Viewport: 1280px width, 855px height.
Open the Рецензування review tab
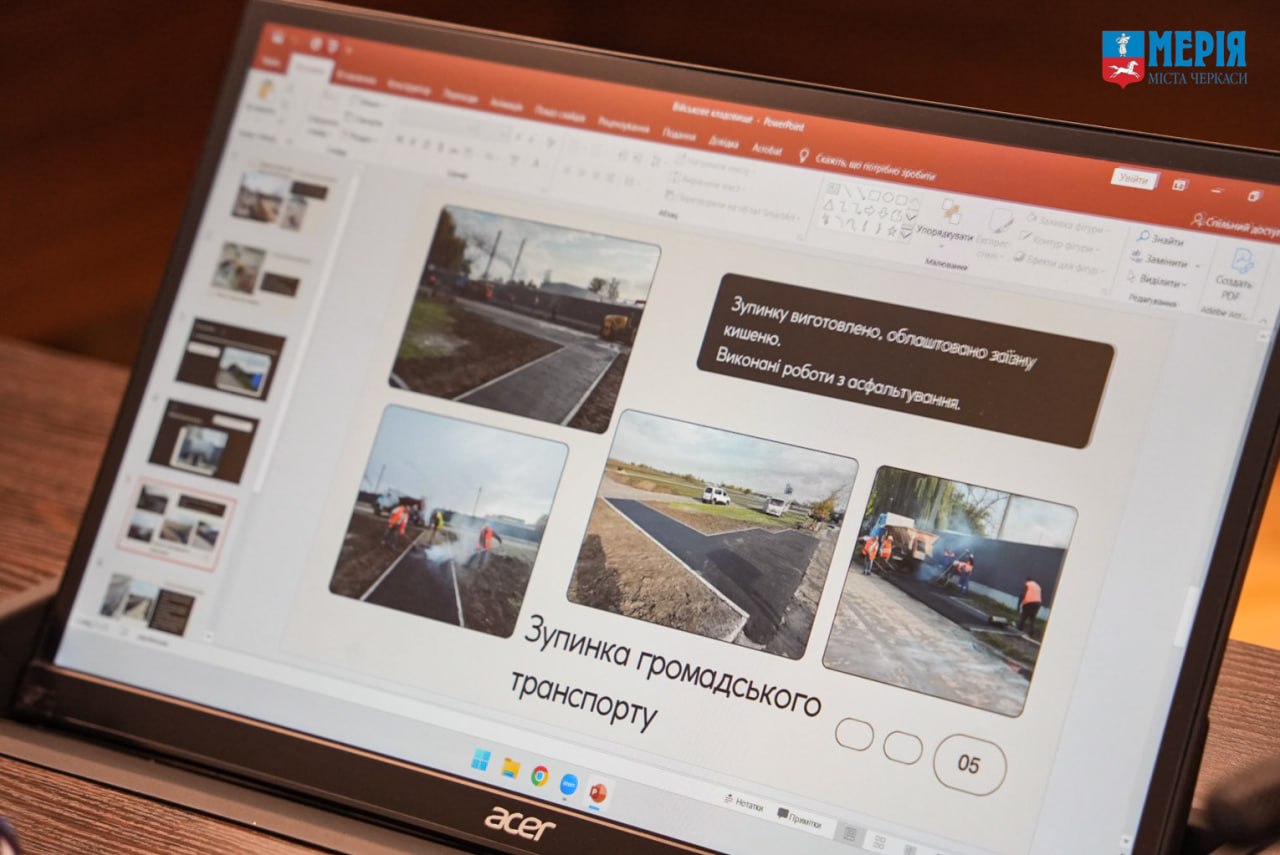(x=622, y=123)
